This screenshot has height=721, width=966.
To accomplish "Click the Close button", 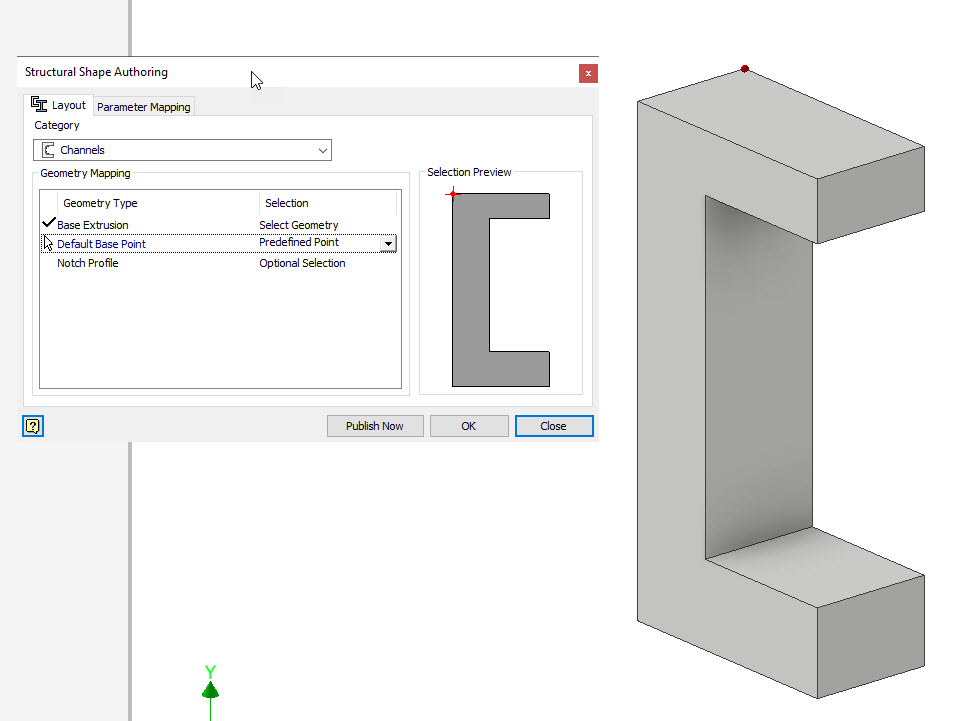I will 554,426.
